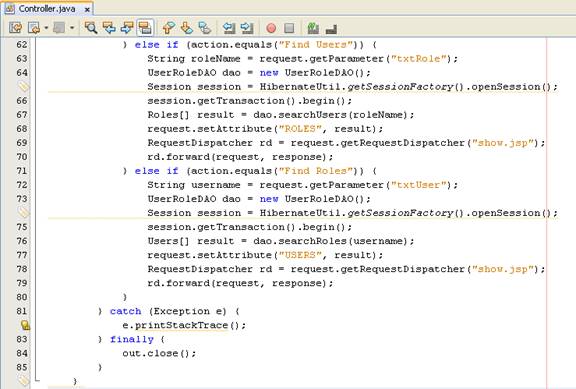Click the grayed Forward navigation icon
This screenshot has height=389, width=576.
59,28
